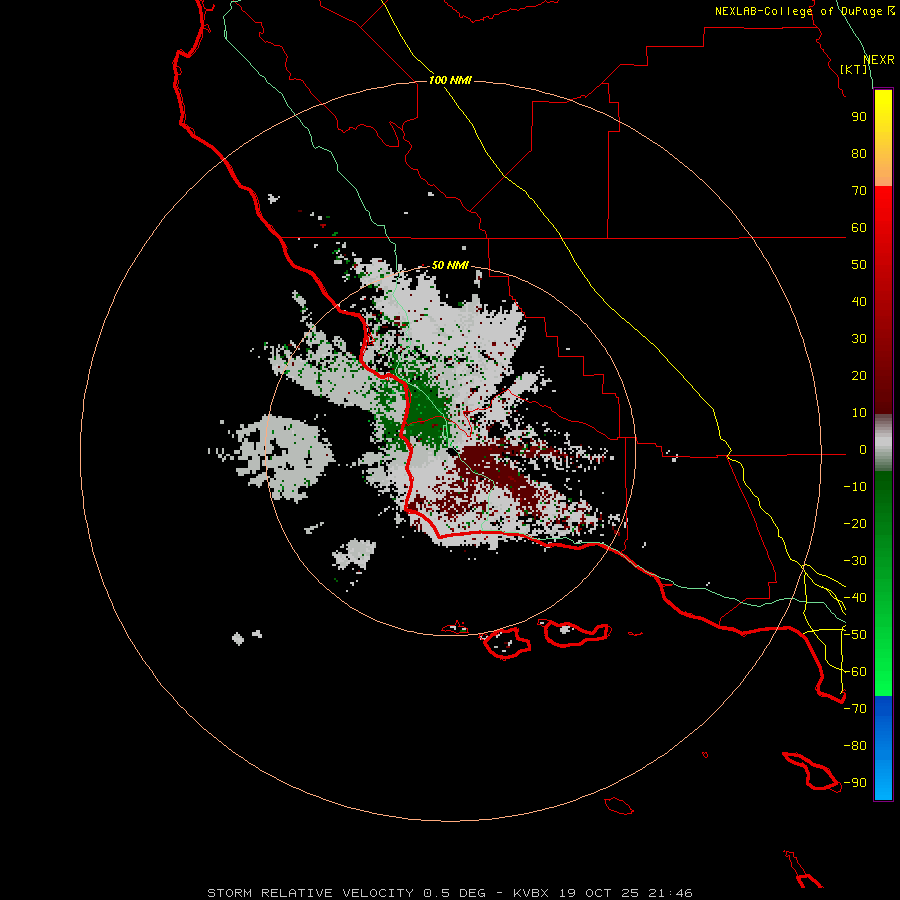Click the -40 value on velocity scale

[x=855, y=598]
